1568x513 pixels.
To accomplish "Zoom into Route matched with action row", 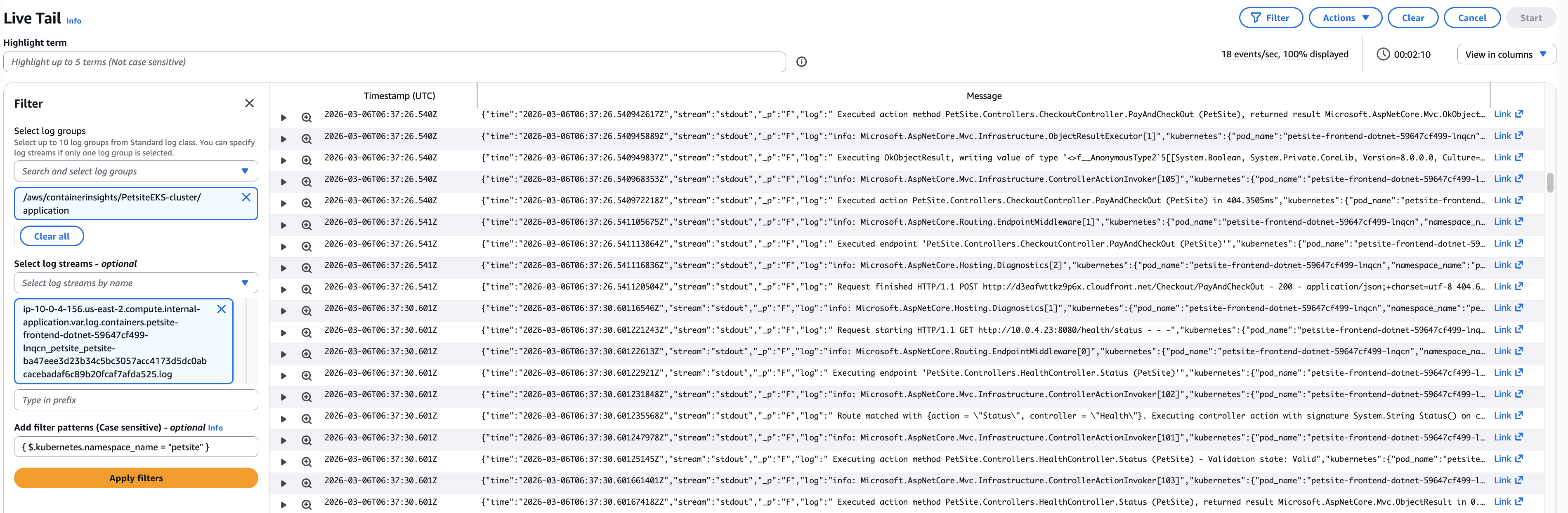I will pos(306,419).
